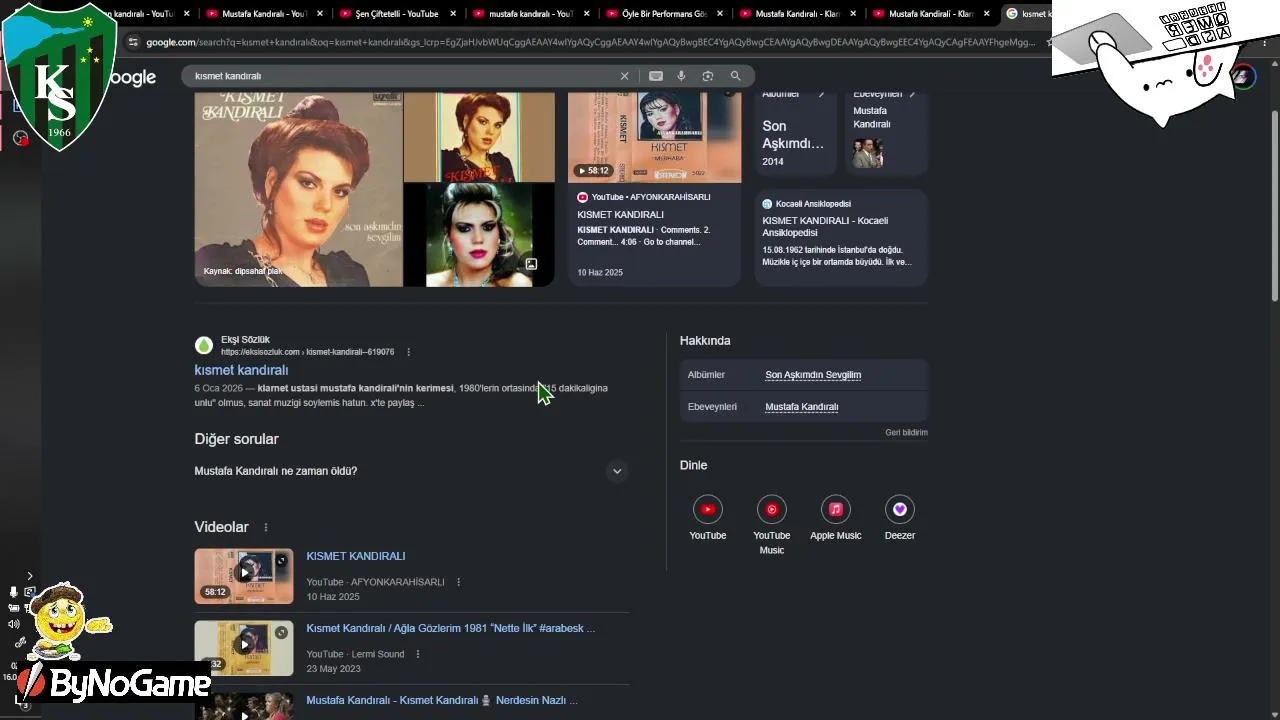This screenshot has width=1280, height=720.
Task: Click the Kocaeli Ansiklopedisi source icon
Action: pyautogui.click(x=767, y=204)
